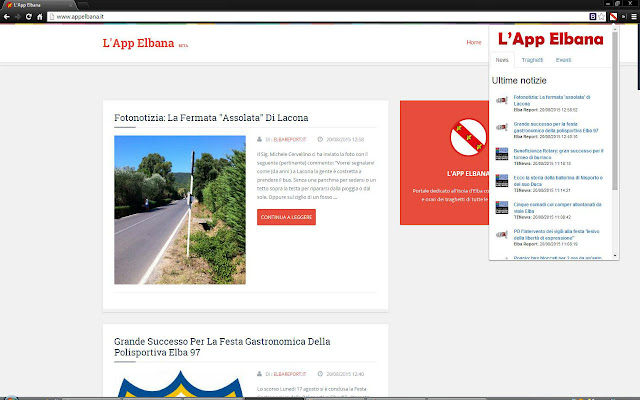
Task: Click the browser forward arrow
Action: pos(18,17)
